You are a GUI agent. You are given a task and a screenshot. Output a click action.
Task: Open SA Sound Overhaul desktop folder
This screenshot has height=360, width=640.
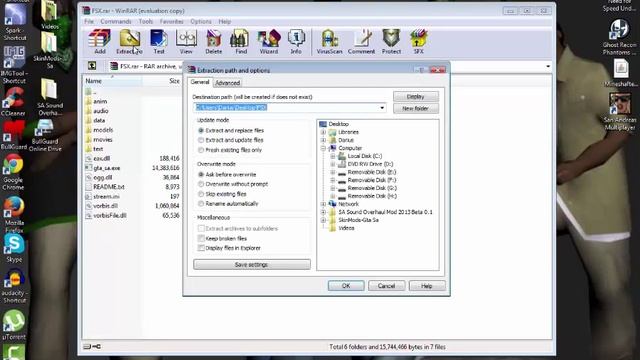click(x=50, y=97)
